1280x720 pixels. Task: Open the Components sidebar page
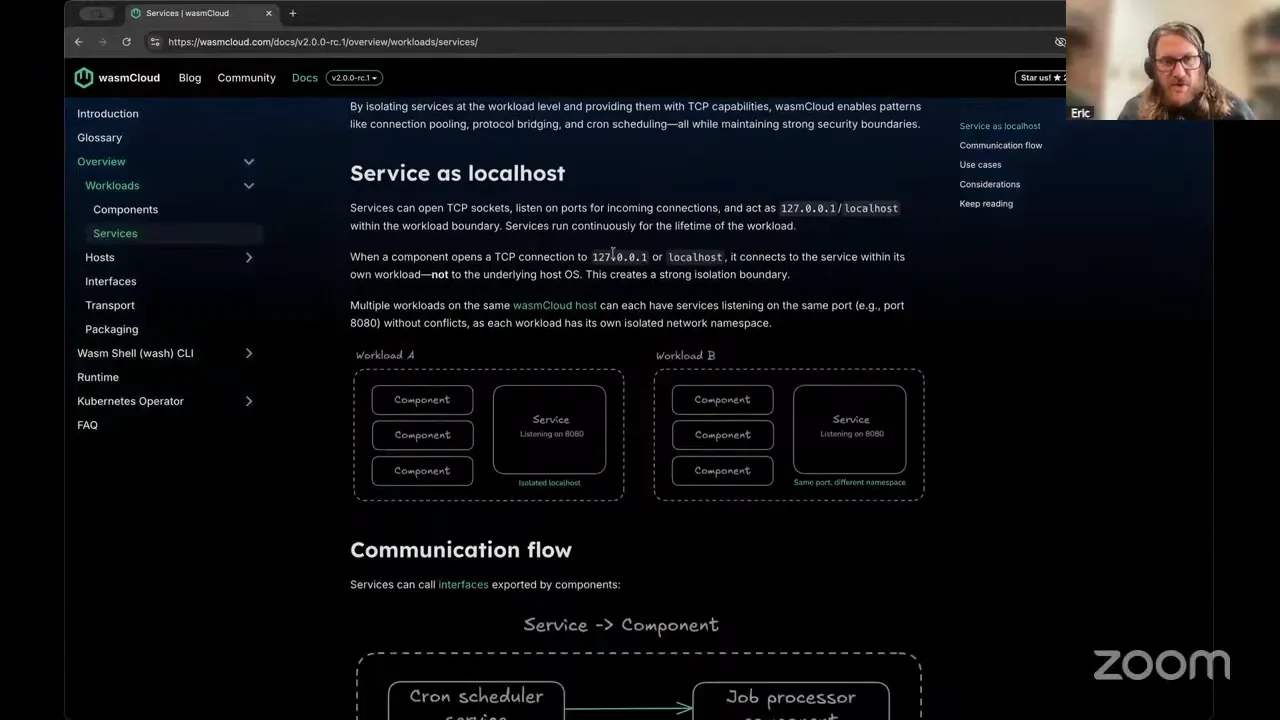[x=125, y=210]
